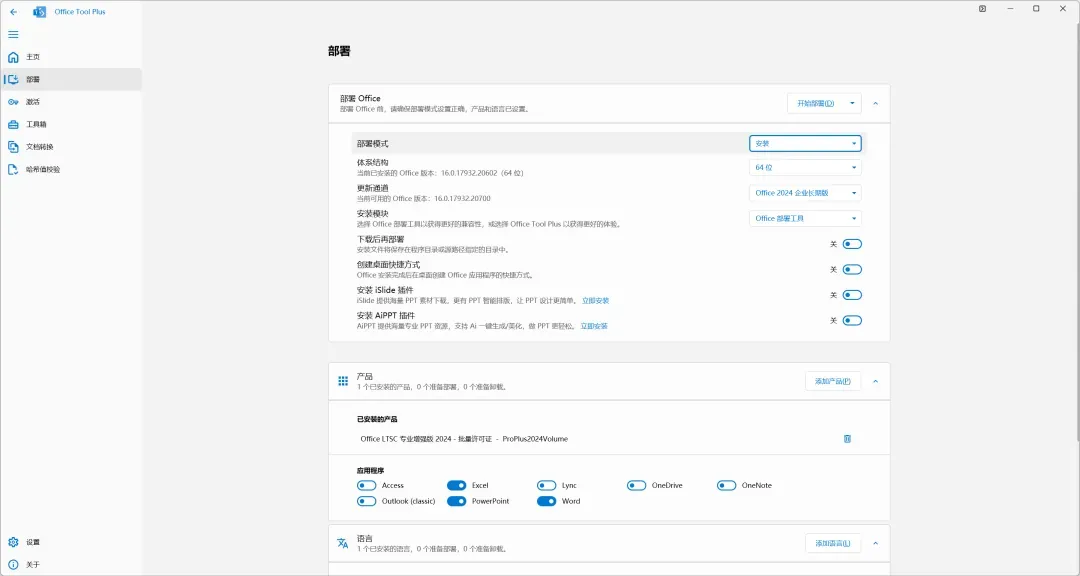Screen dimensions: 1080x576
Task: Click 立即安装 link for AiPPT
Action: pos(594,326)
